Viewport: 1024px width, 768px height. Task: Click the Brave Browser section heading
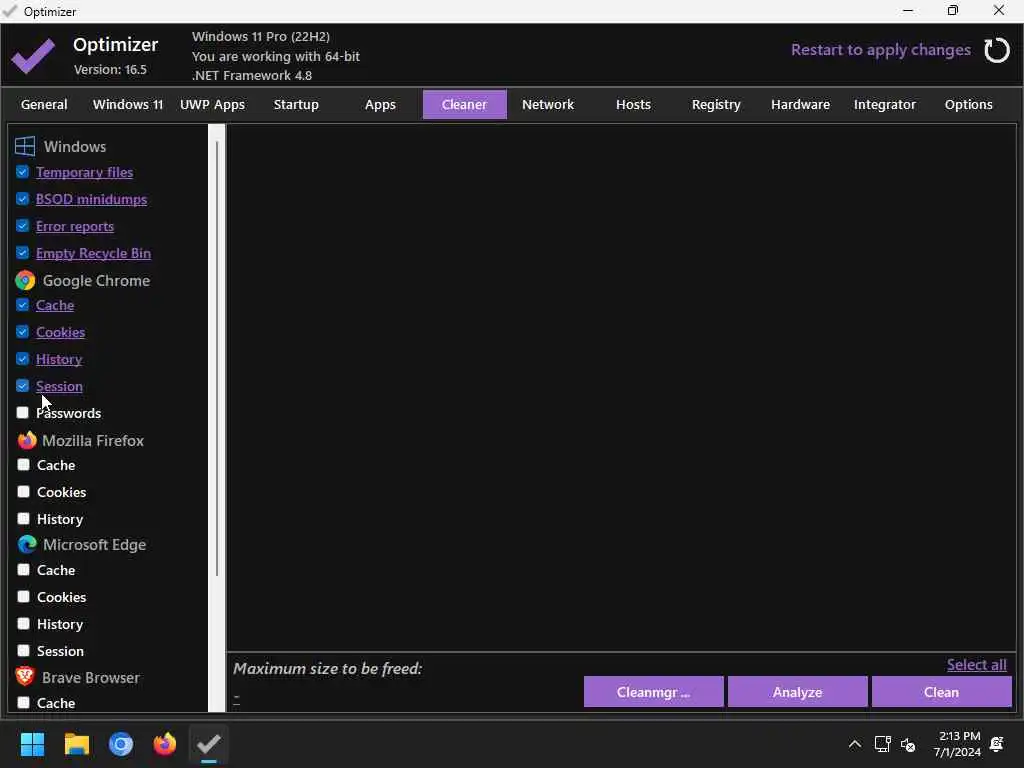pos(91,678)
